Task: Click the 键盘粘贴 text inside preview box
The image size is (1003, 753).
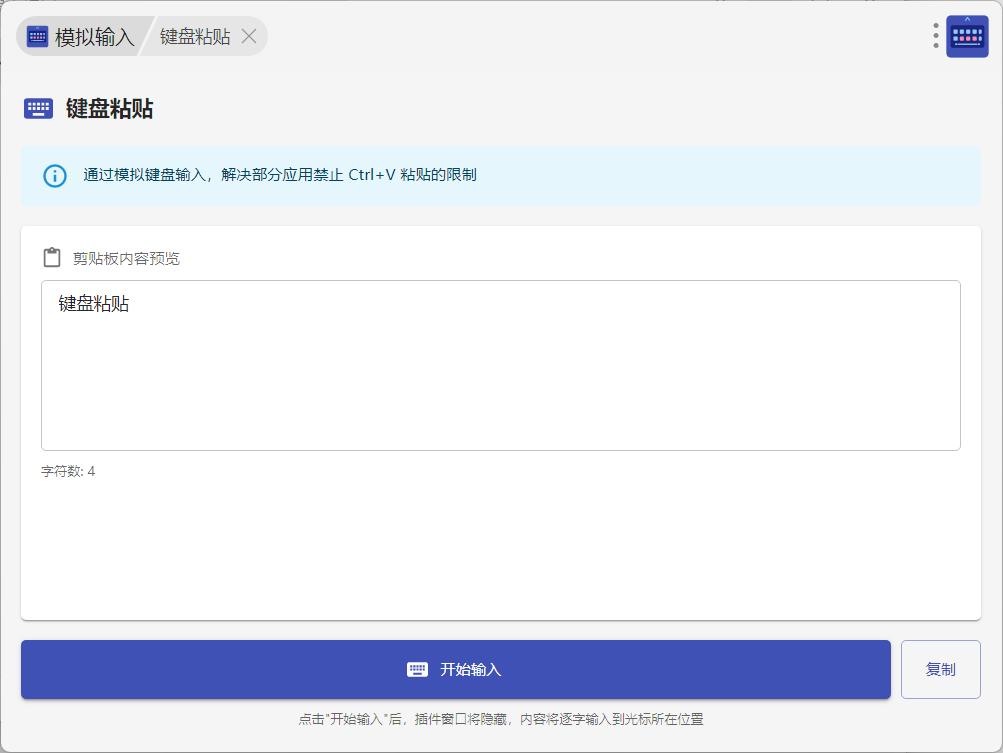Action: click(x=94, y=304)
